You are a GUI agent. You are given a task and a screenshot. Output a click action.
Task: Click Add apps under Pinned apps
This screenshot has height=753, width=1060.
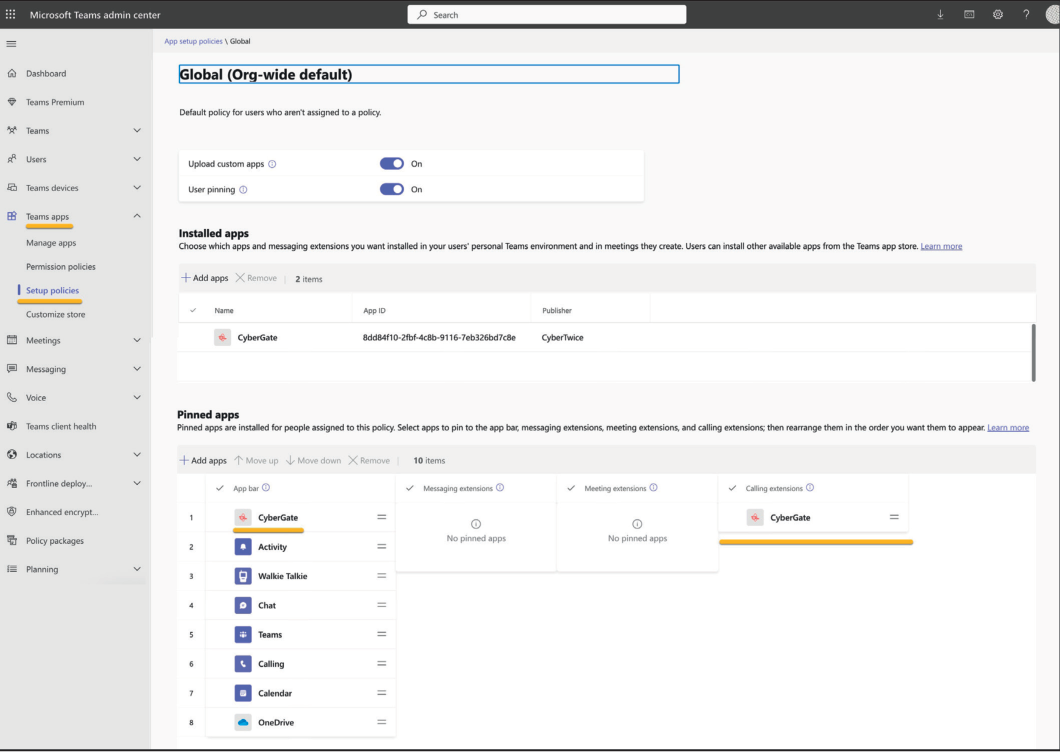tap(203, 460)
